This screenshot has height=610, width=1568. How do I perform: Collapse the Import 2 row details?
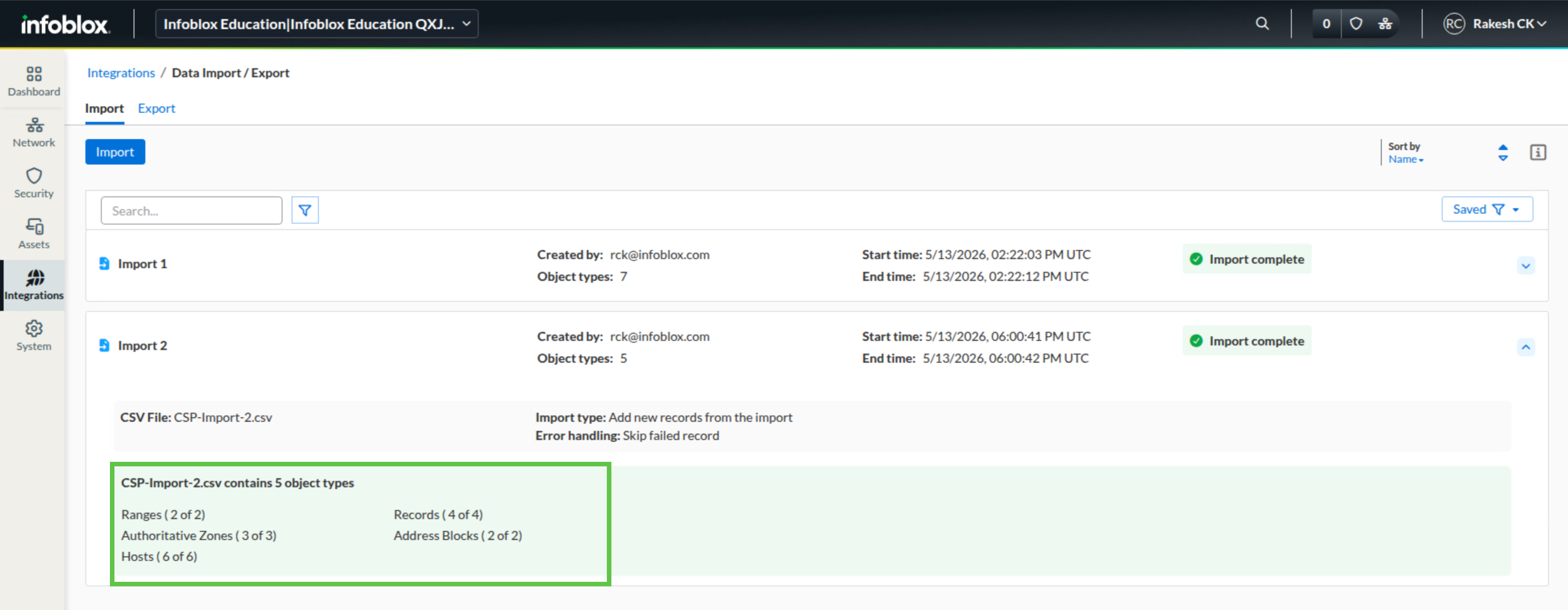1525,347
